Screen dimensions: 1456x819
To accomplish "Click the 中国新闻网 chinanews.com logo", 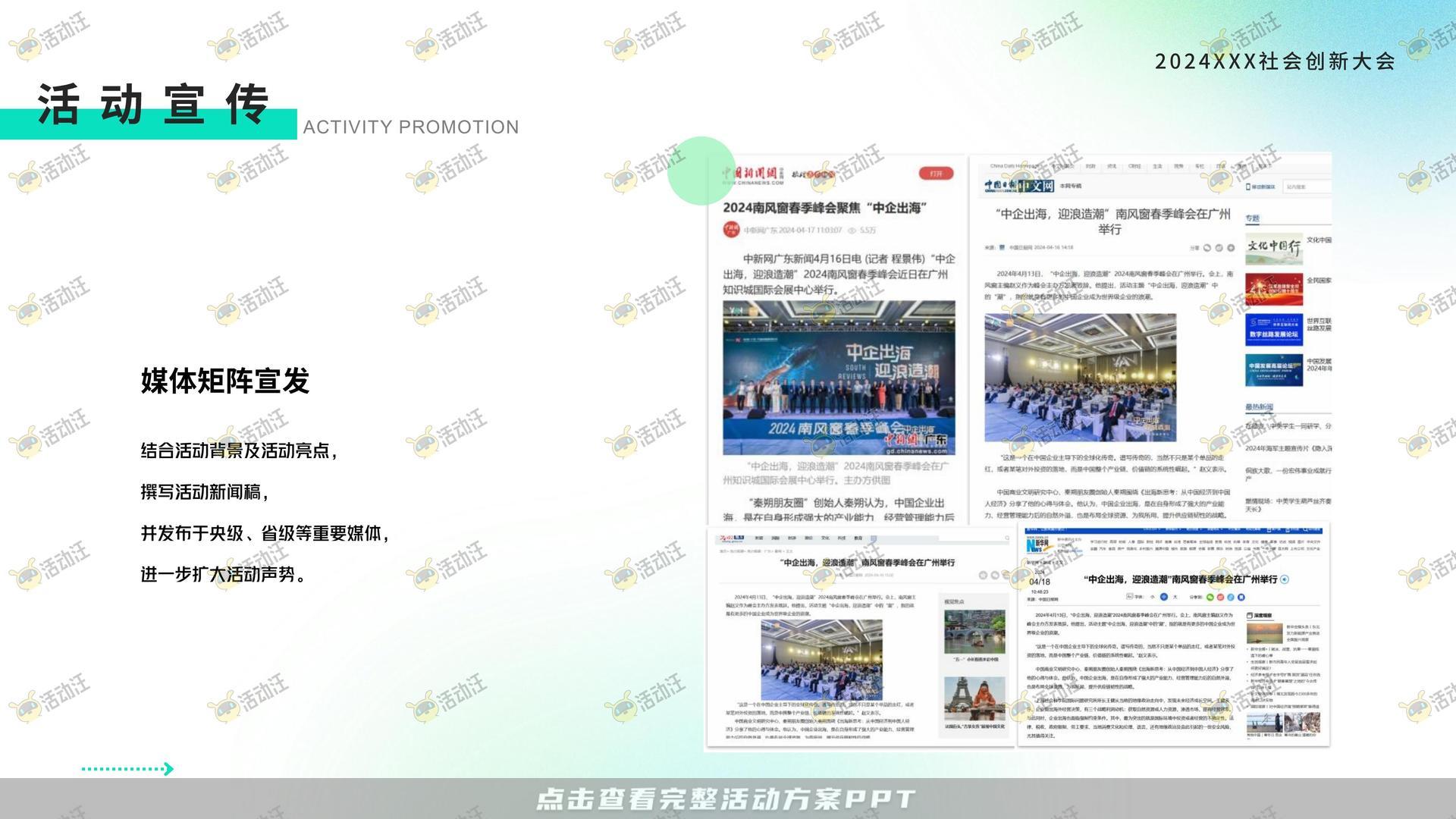I will [x=753, y=176].
